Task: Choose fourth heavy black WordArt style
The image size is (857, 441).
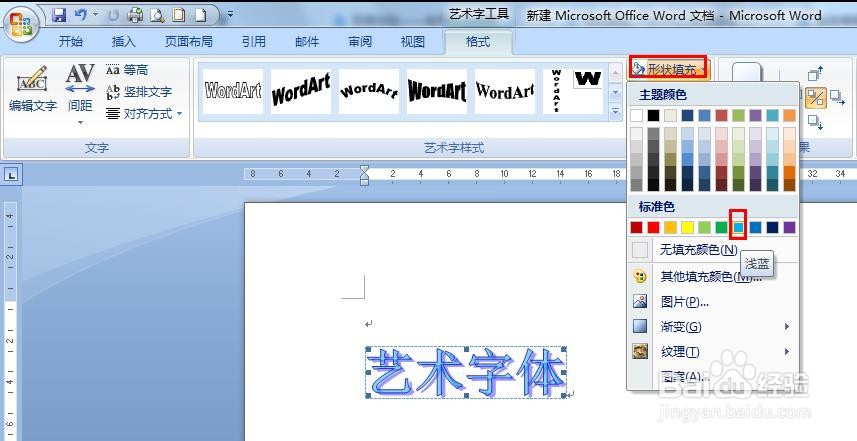Action: pyautogui.click(x=437, y=91)
